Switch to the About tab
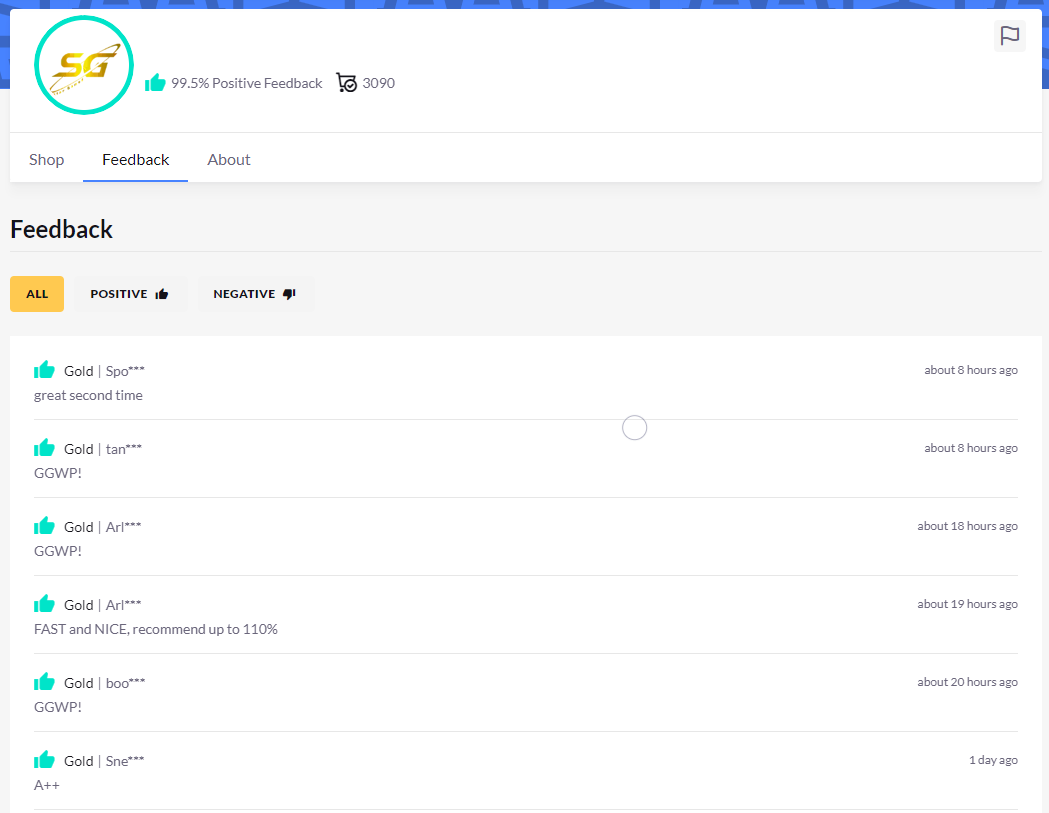 (x=229, y=160)
